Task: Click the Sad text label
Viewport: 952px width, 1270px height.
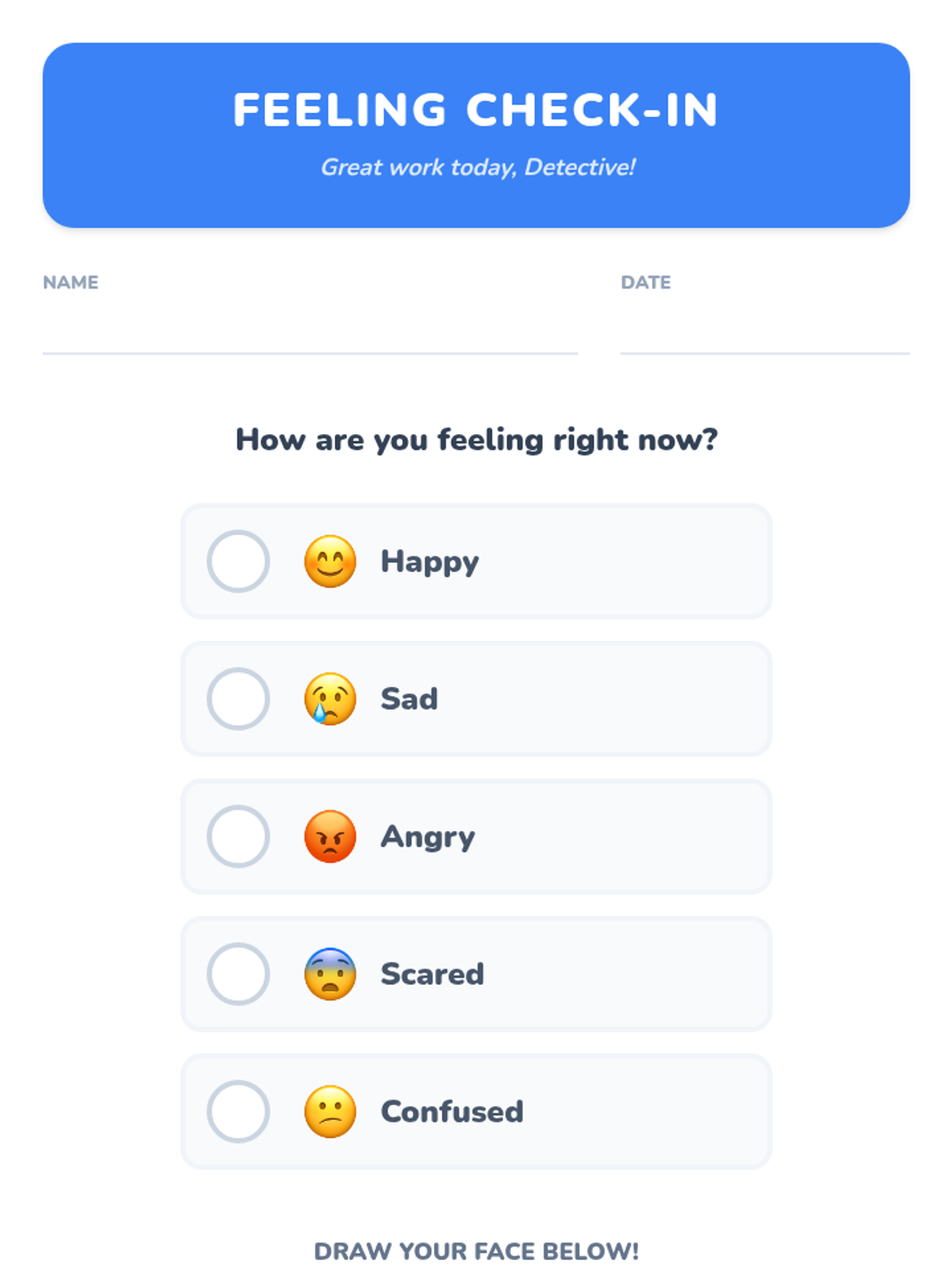Action: (409, 698)
